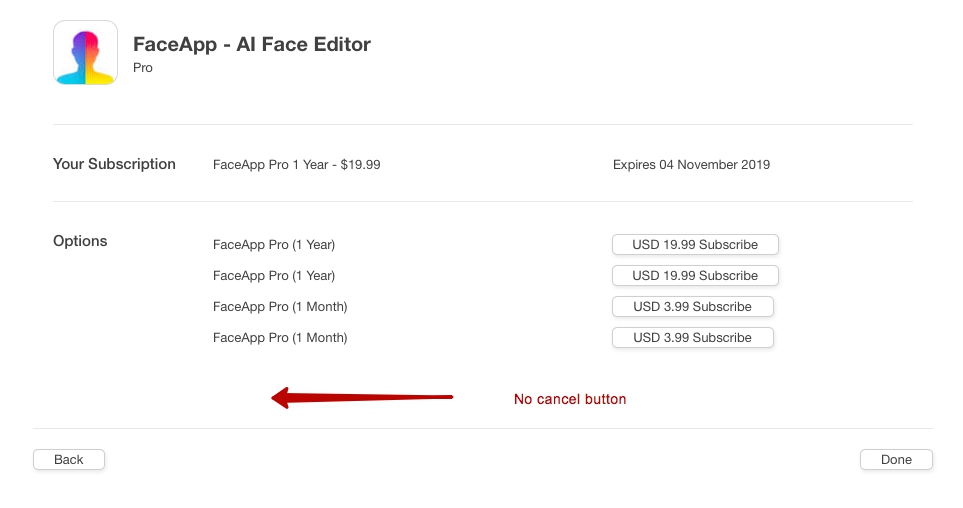Click the 'FaceApp - AI Face Editor' title

[252, 45]
